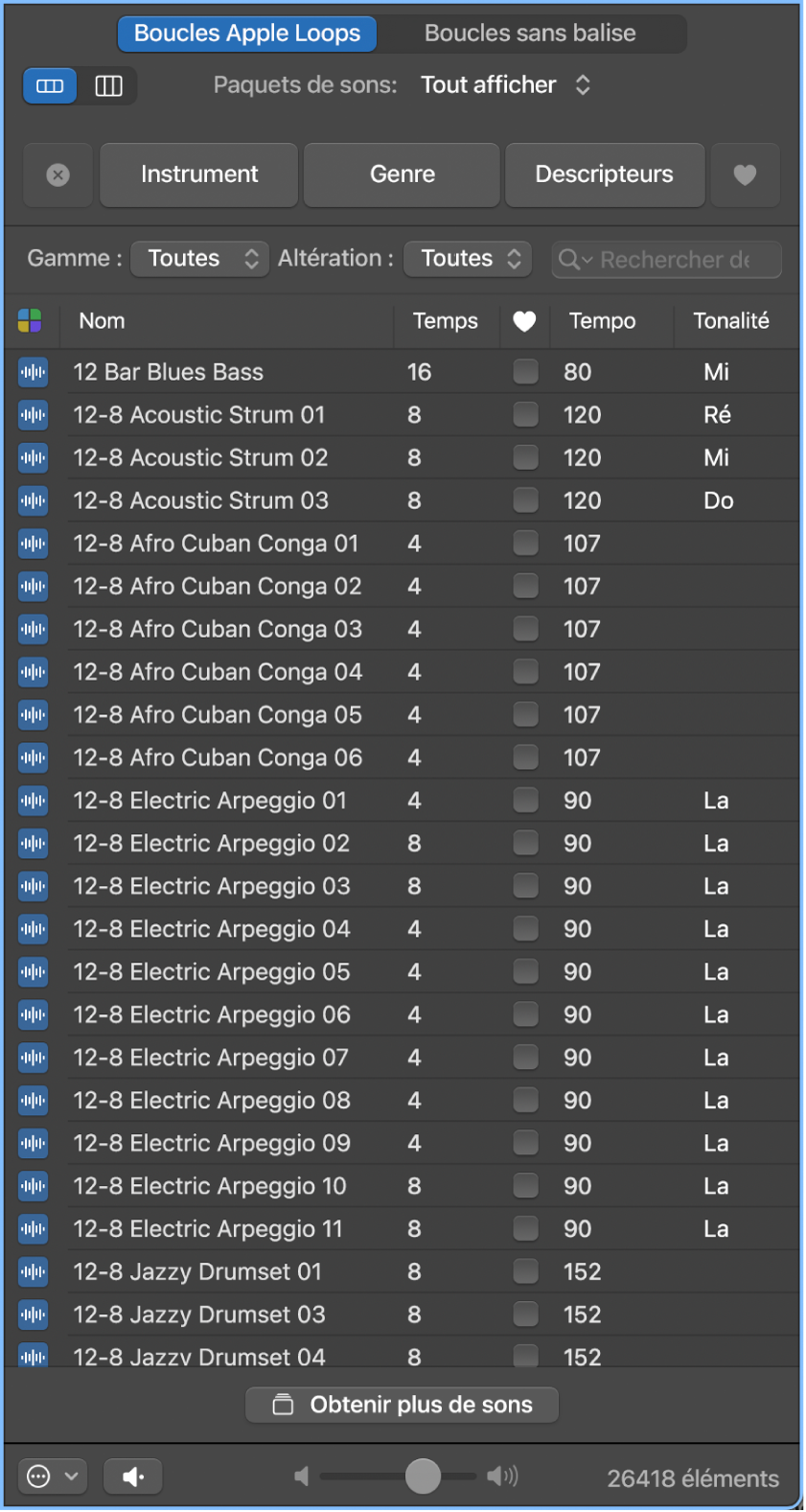
Task: Click the Rechercher search field
Action: click(675, 260)
